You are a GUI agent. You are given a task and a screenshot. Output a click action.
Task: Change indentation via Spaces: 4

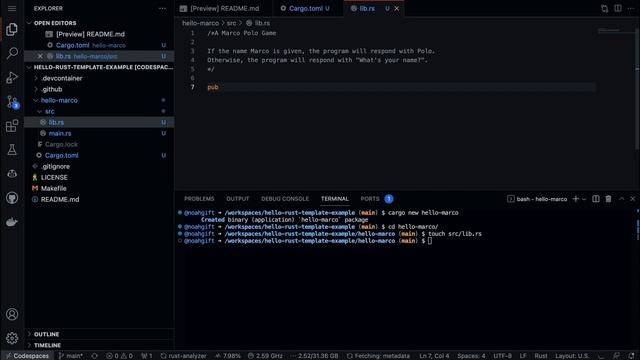tap(471, 356)
